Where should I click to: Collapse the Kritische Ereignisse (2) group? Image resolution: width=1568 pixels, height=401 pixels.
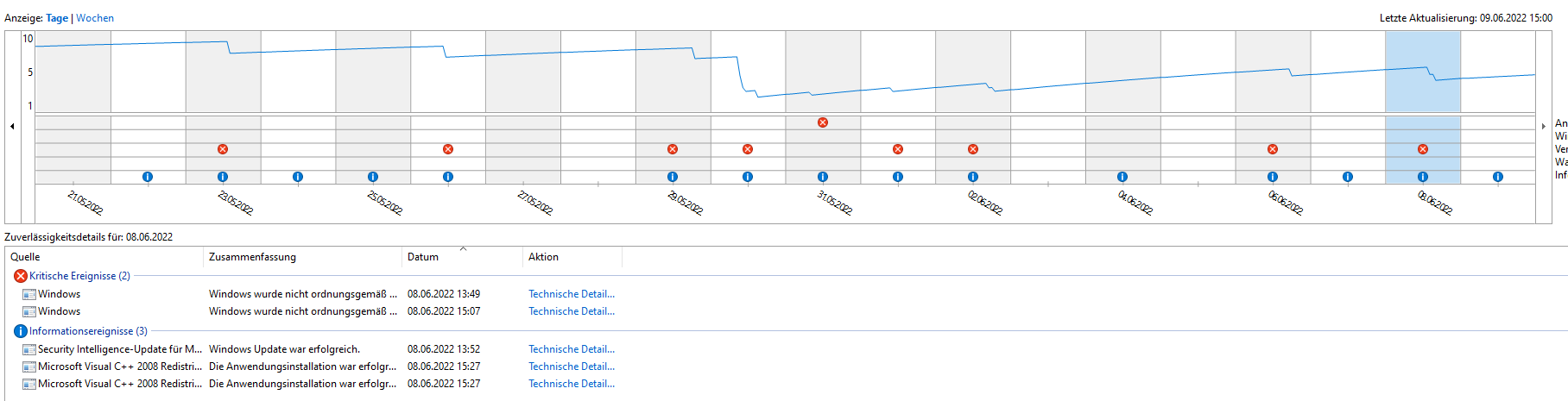[x=79, y=276]
